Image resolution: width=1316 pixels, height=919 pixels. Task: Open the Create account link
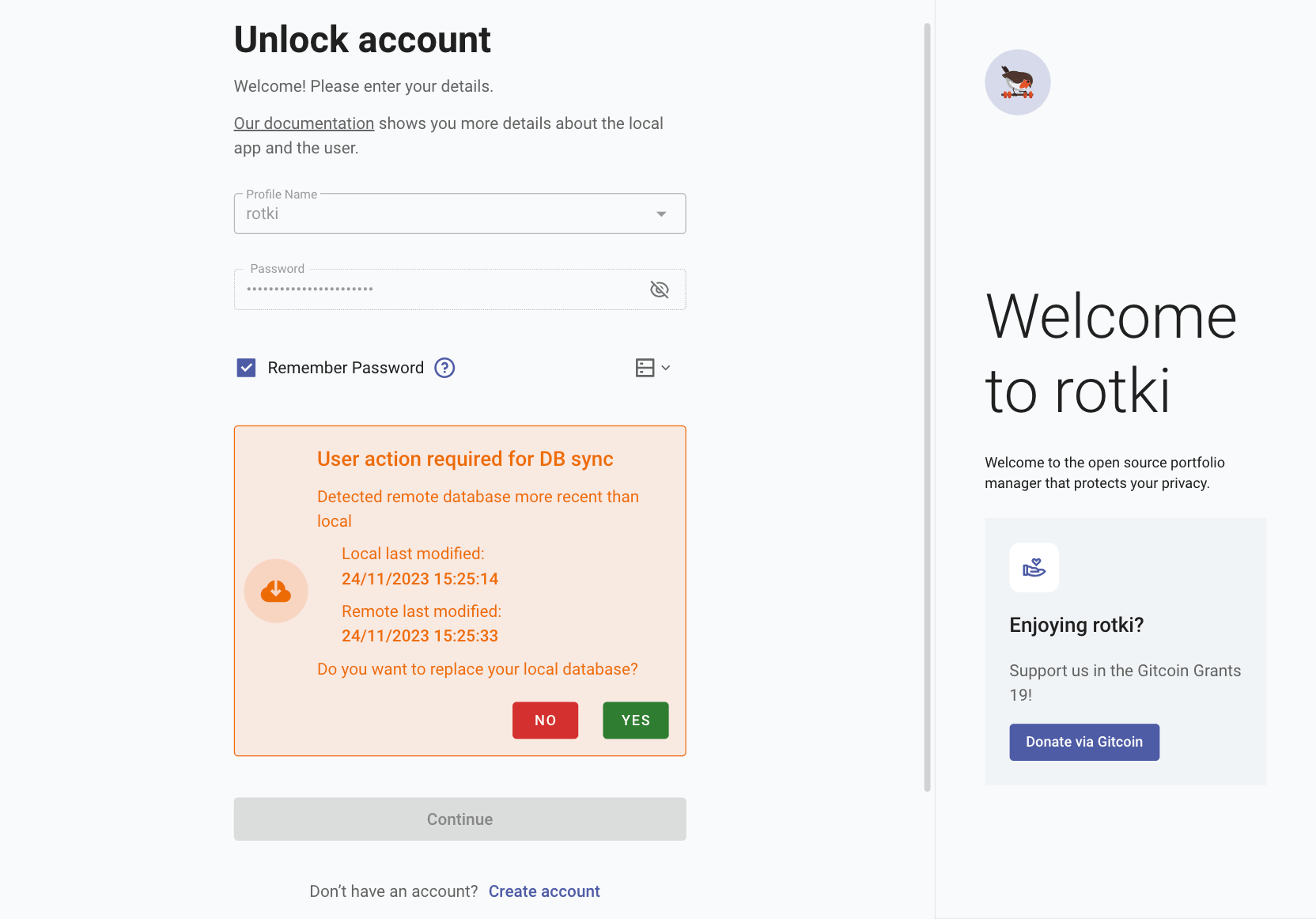[544, 891]
